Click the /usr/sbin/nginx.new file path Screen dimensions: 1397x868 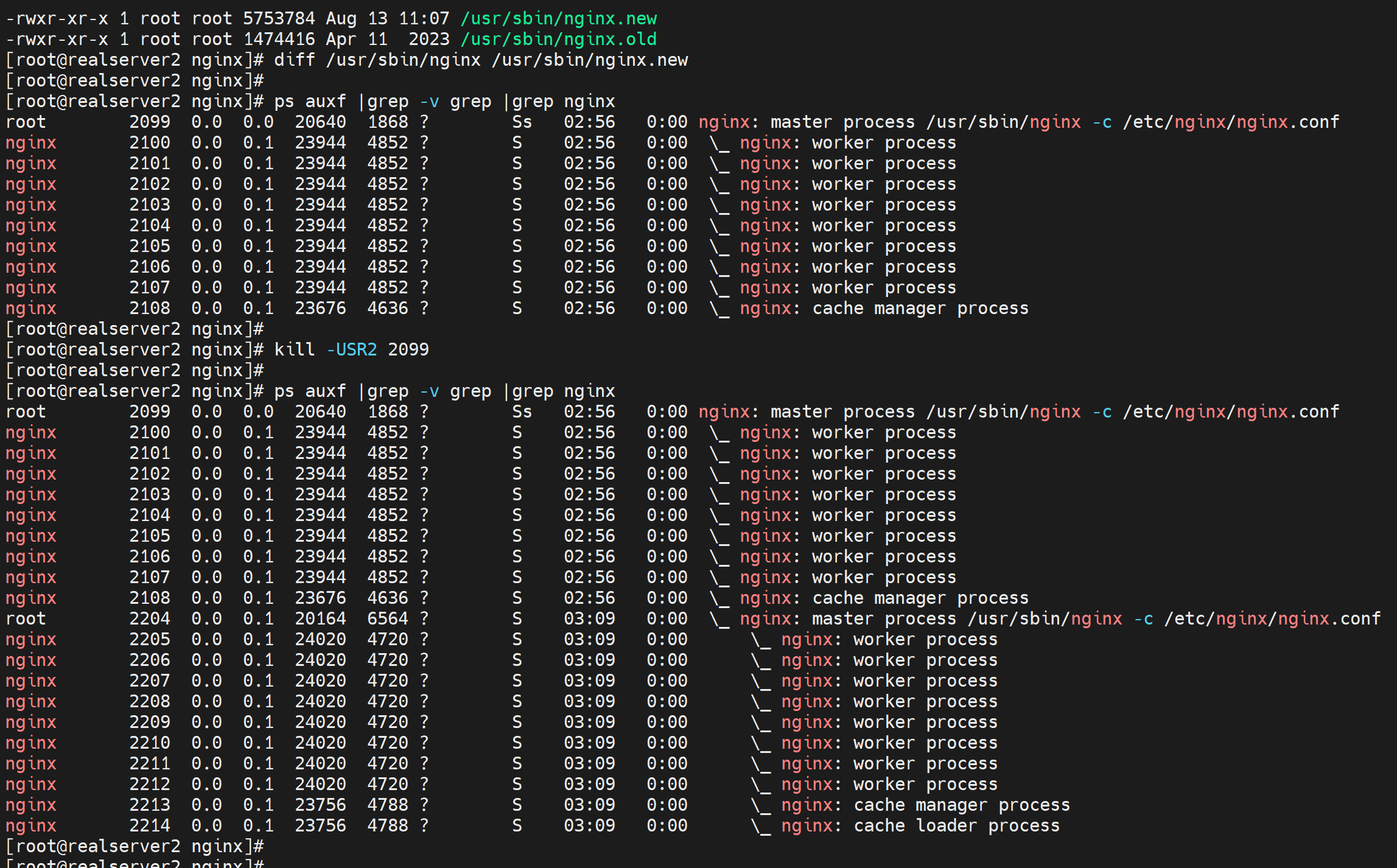tap(558, 18)
